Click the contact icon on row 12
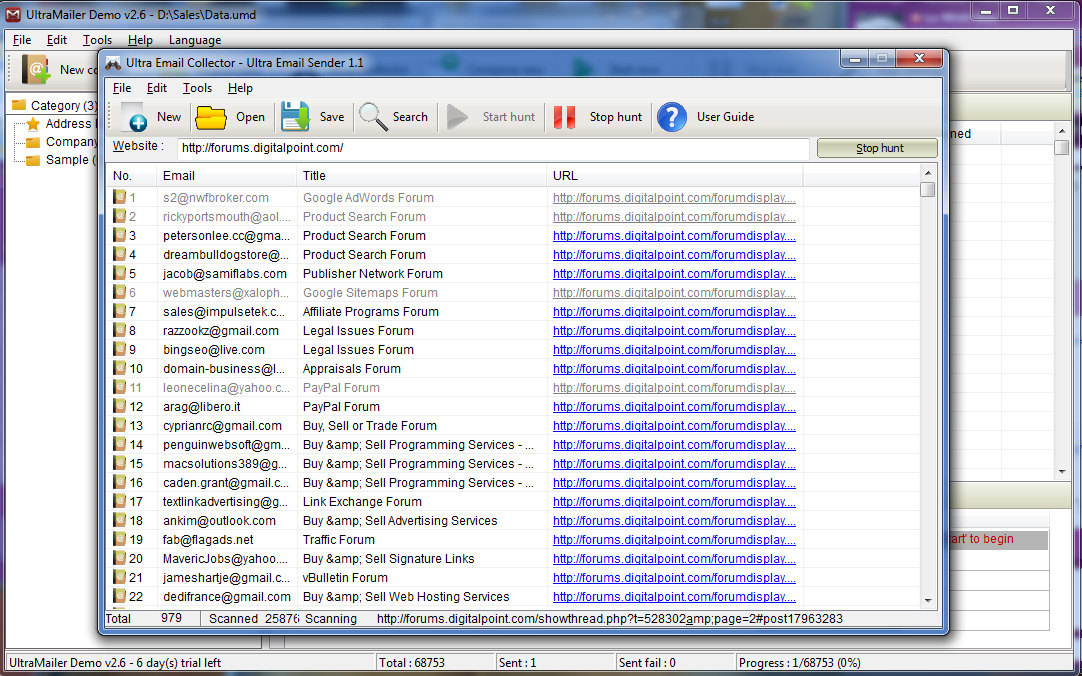Screen dimensions: 1082x676 pyautogui.click(x=119, y=407)
